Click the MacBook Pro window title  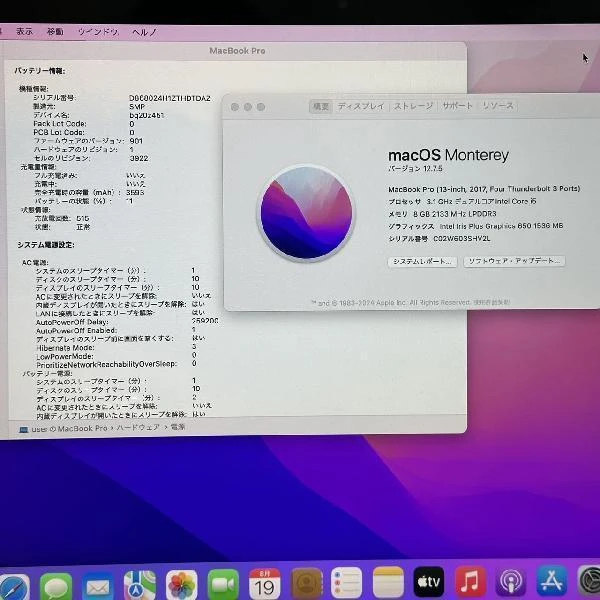tap(237, 51)
